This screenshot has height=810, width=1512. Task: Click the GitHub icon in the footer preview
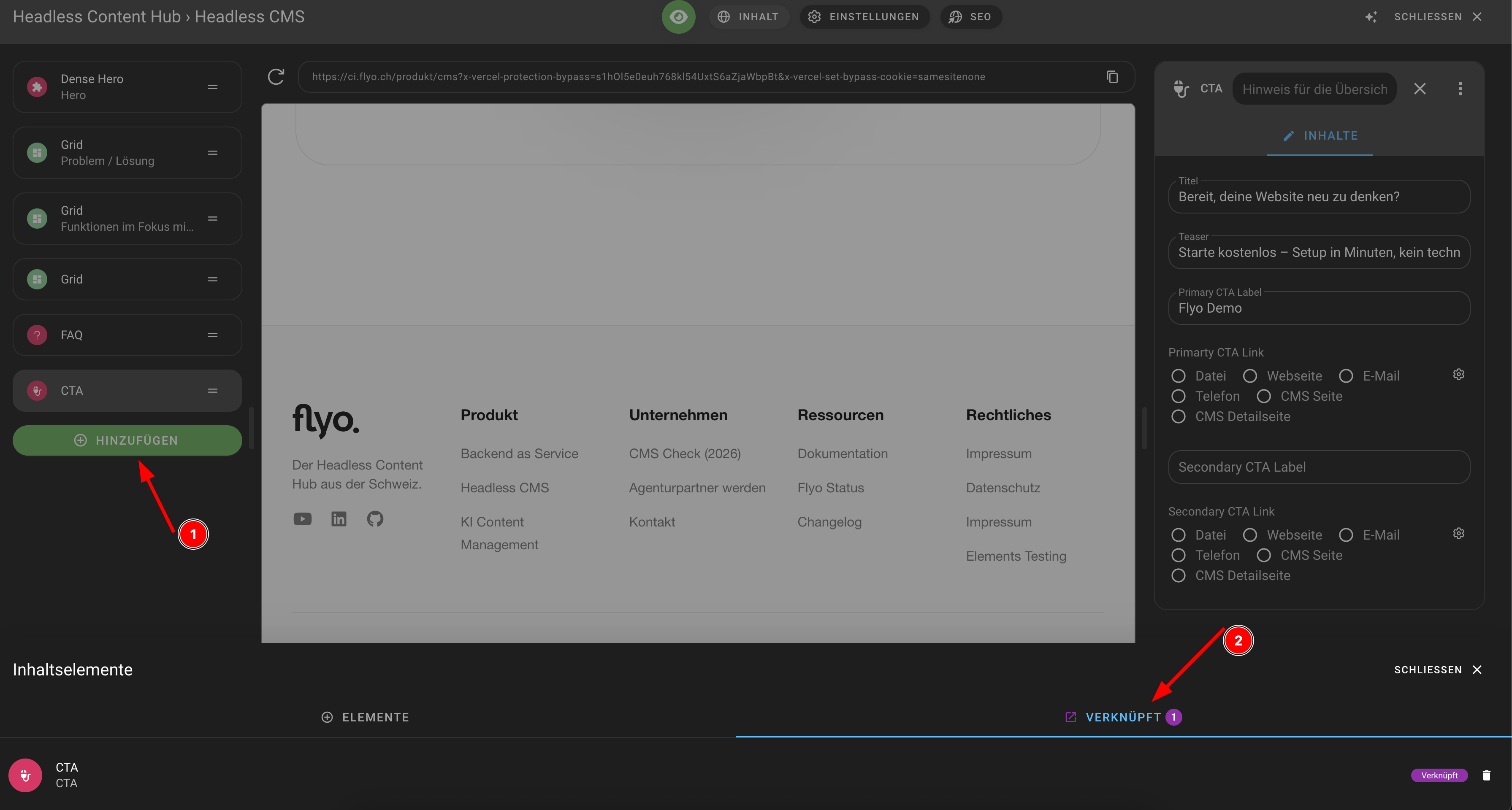[x=375, y=518]
